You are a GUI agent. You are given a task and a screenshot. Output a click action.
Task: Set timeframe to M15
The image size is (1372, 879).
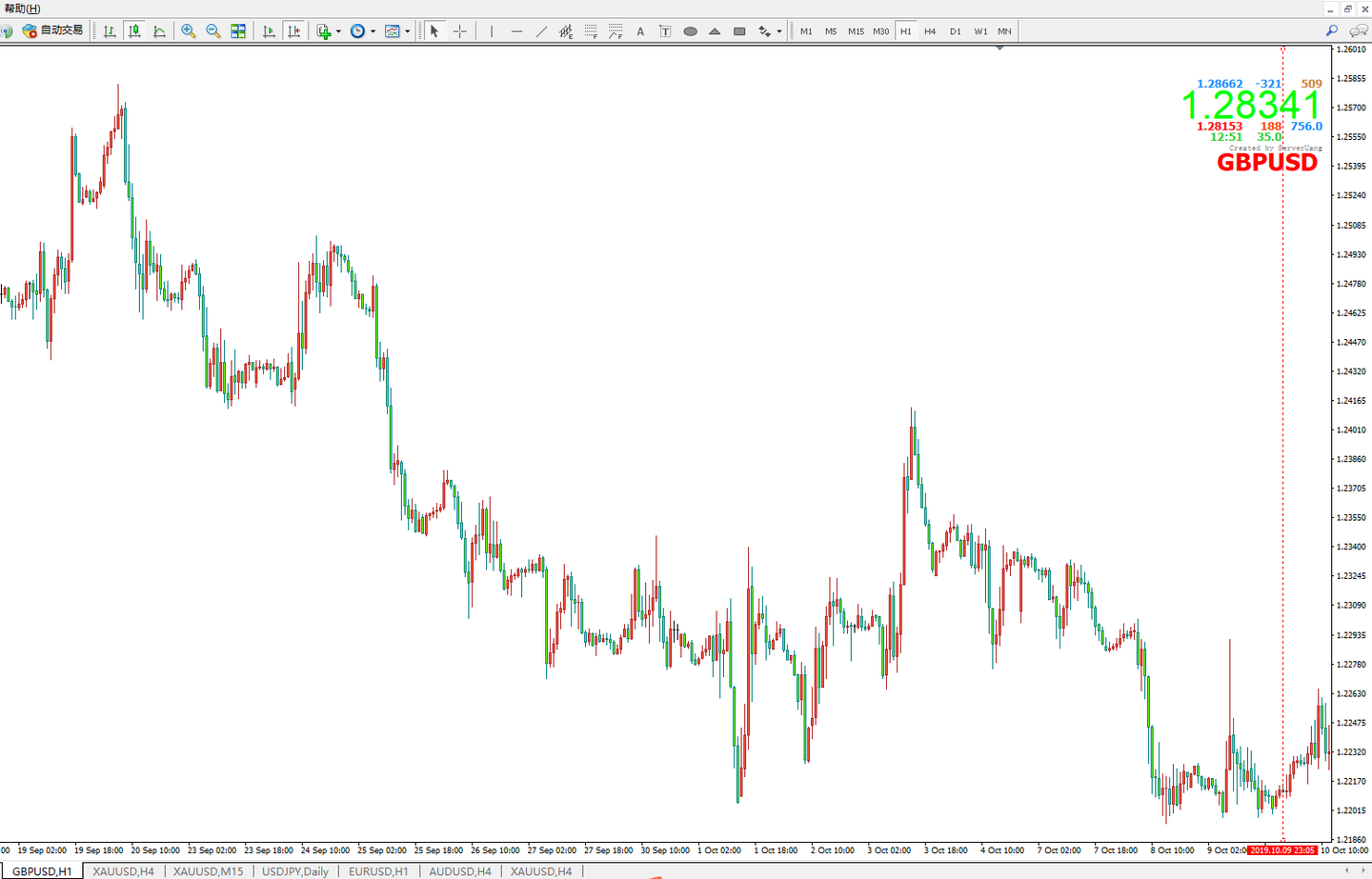pos(856,30)
